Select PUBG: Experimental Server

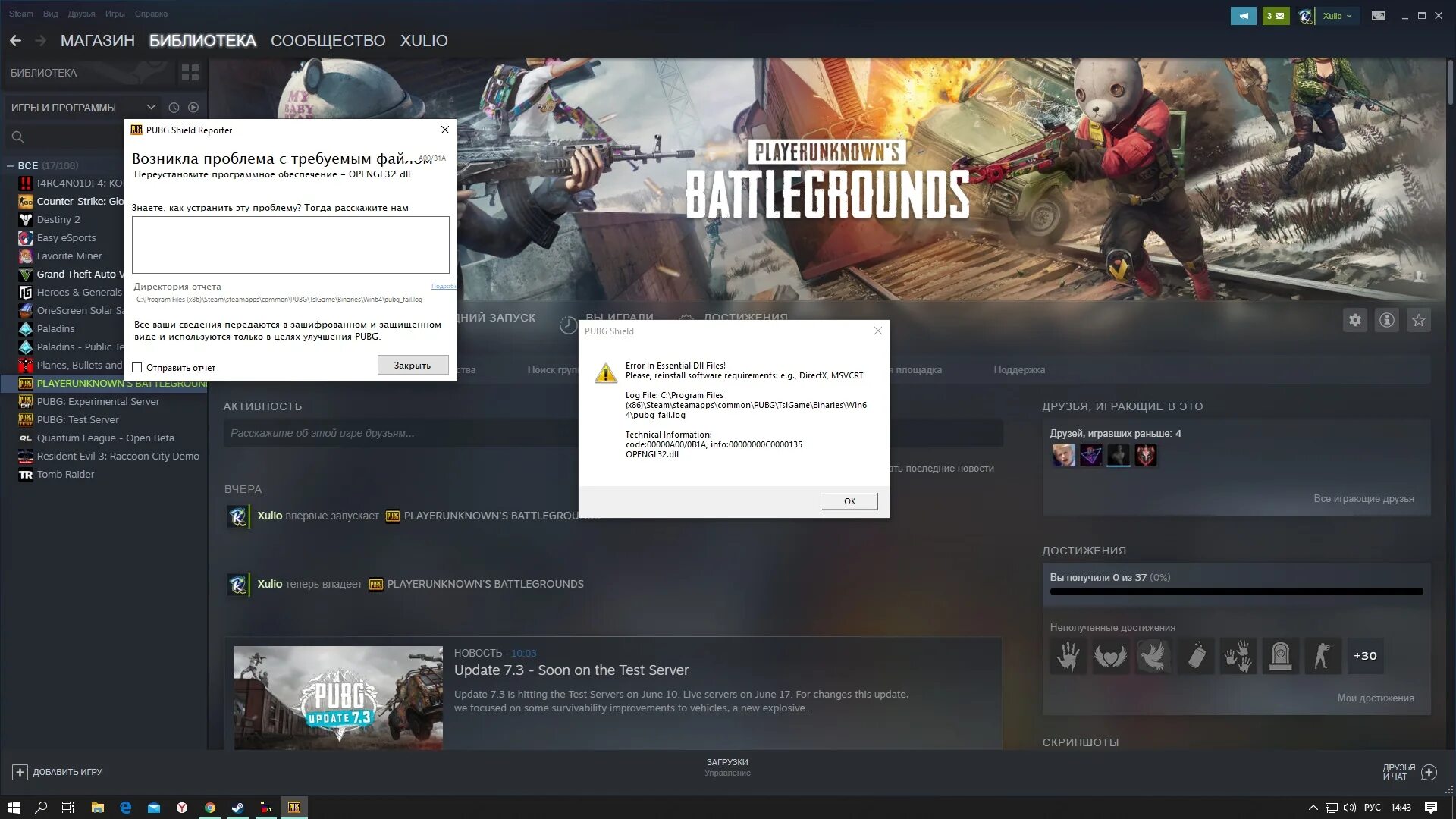[98, 402]
